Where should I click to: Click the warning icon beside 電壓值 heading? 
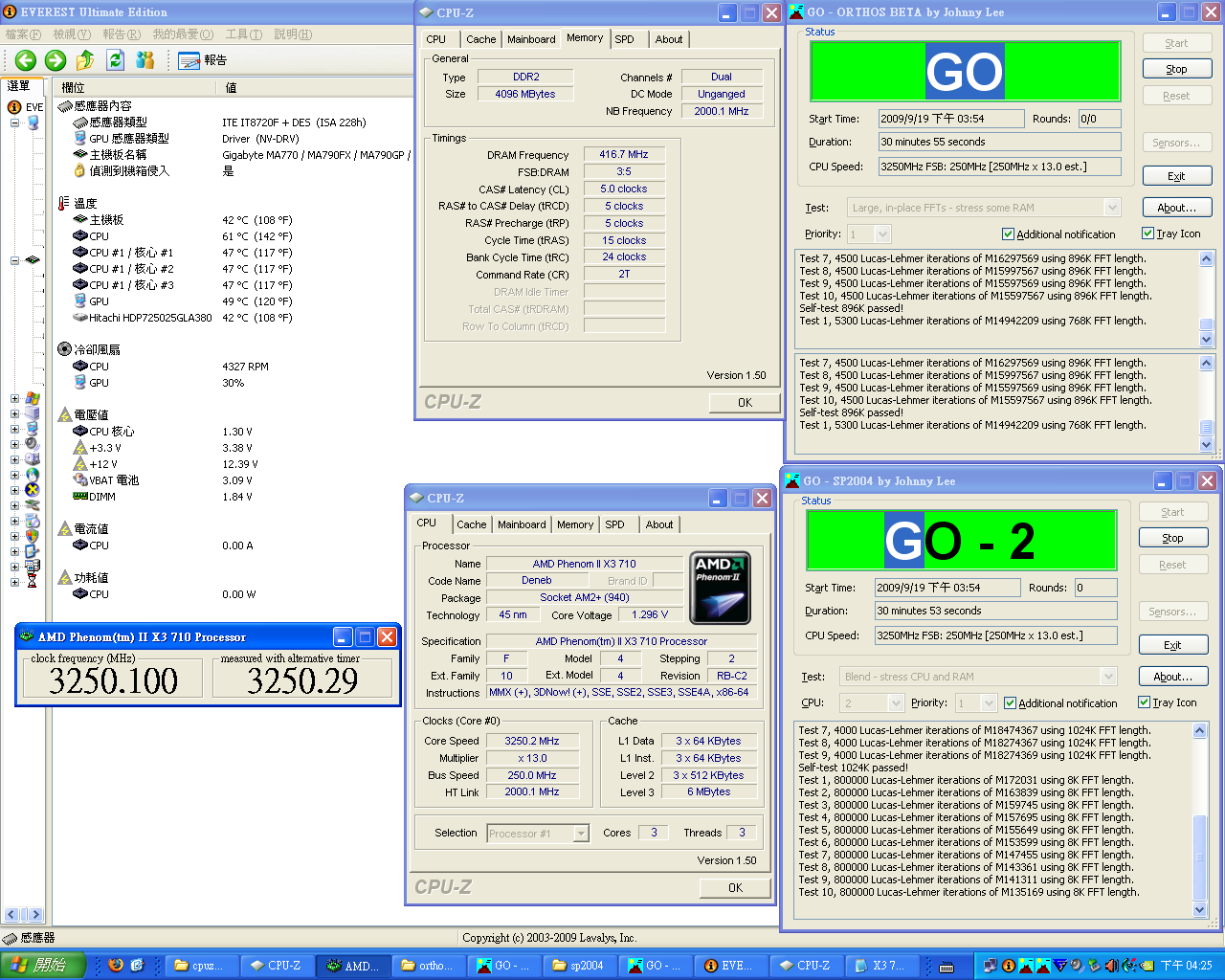65,414
